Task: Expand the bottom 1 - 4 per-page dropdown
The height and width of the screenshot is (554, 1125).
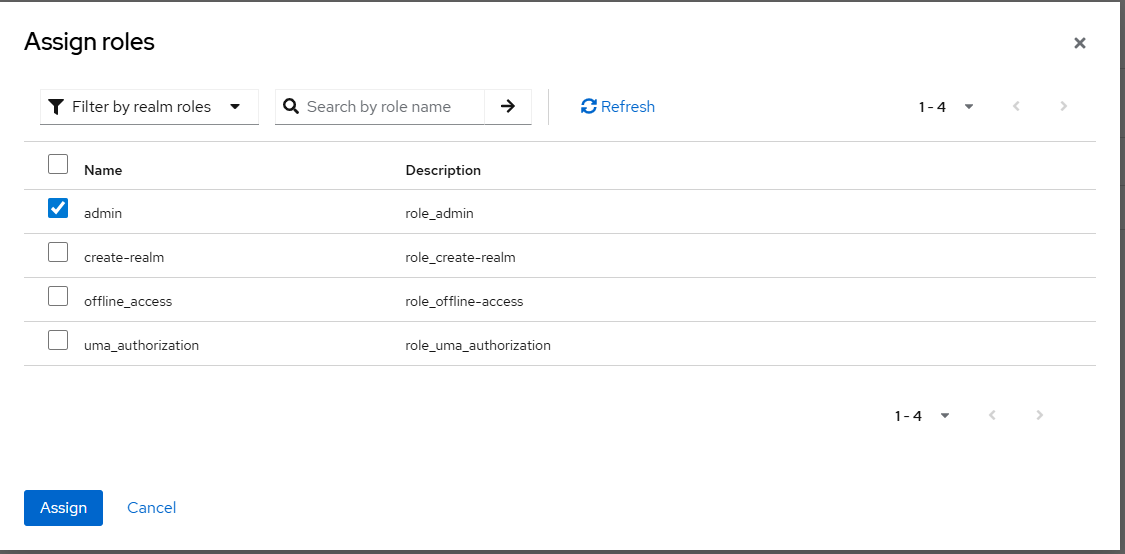Action: [922, 415]
